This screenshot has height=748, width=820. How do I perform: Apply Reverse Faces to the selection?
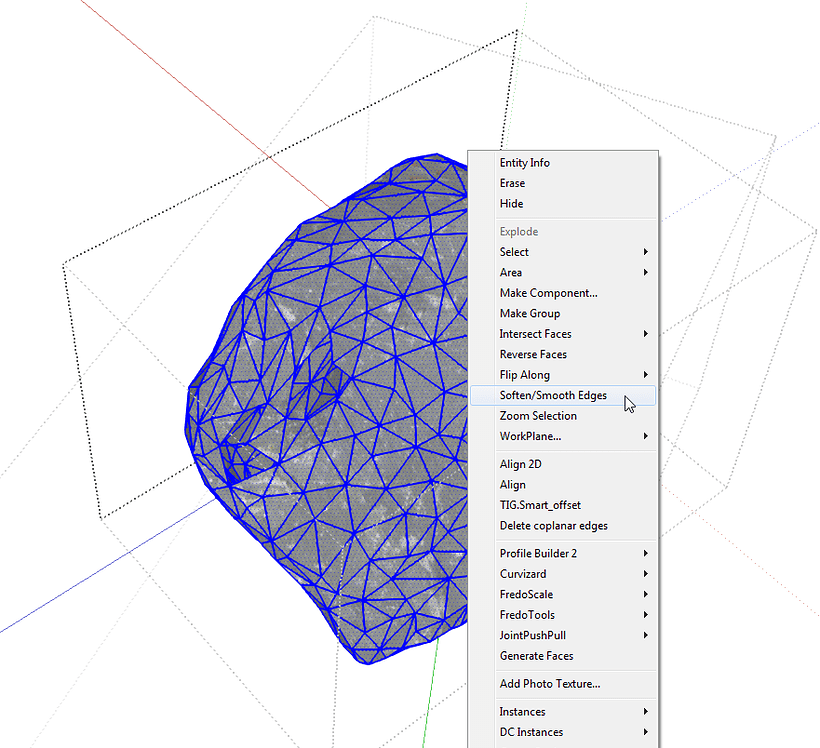pos(535,354)
